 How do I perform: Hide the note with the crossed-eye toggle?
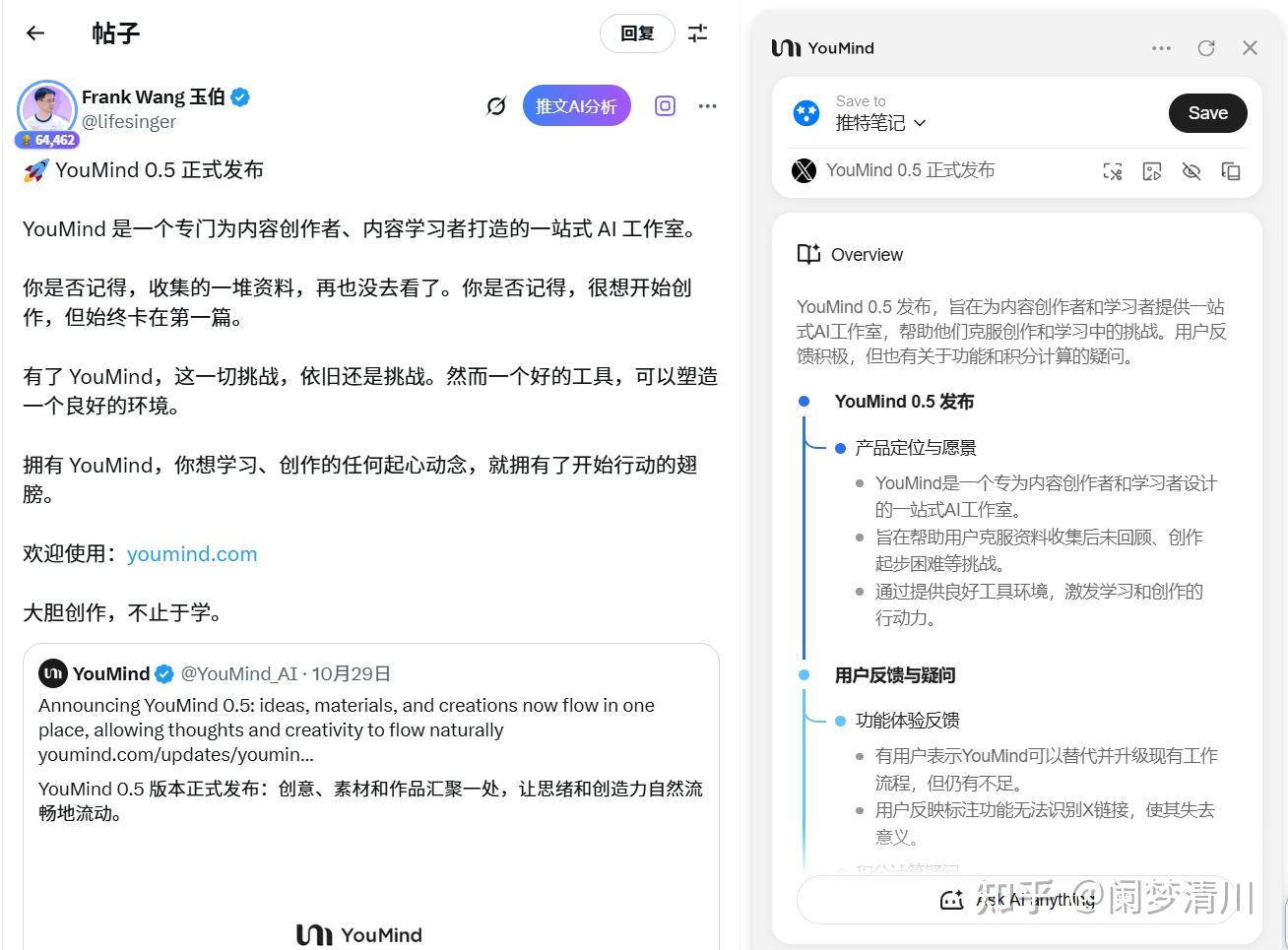[1191, 170]
